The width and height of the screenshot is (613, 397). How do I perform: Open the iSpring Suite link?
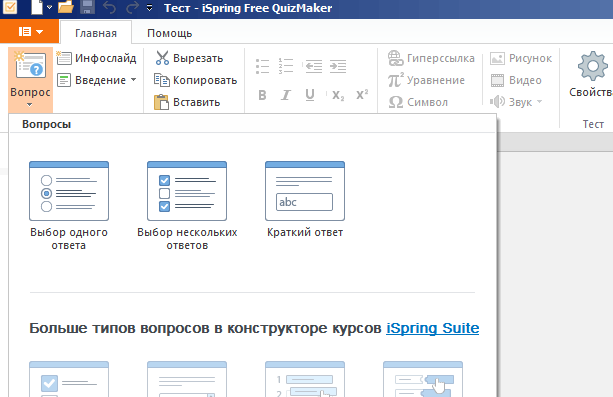tap(432, 328)
